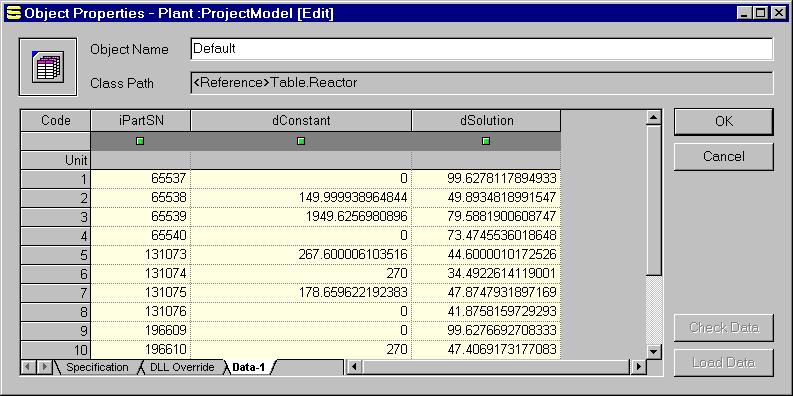Confirm with the OK button
793x396 pixels.
point(723,121)
